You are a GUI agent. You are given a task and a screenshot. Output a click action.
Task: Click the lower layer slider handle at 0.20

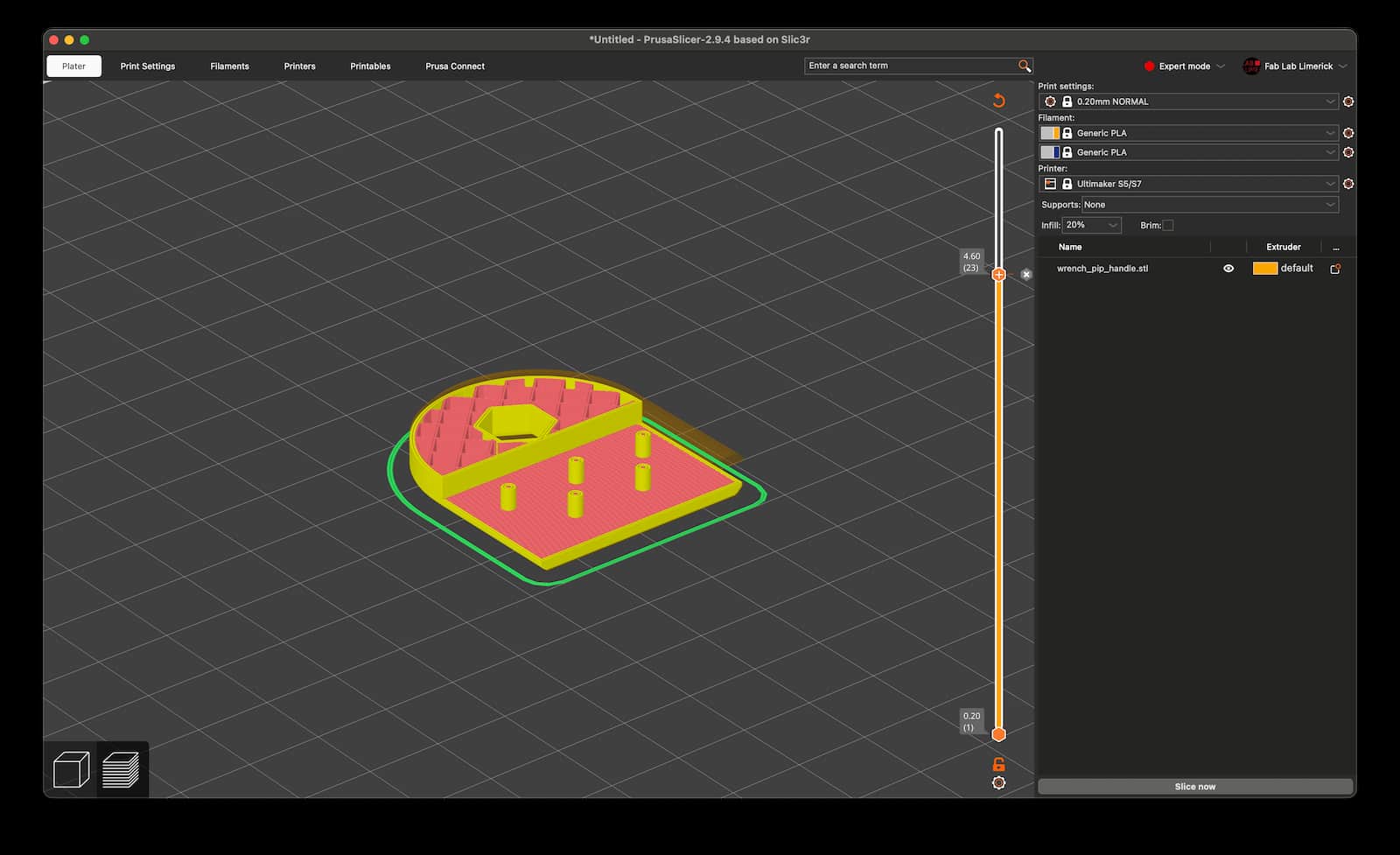click(x=998, y=734)
